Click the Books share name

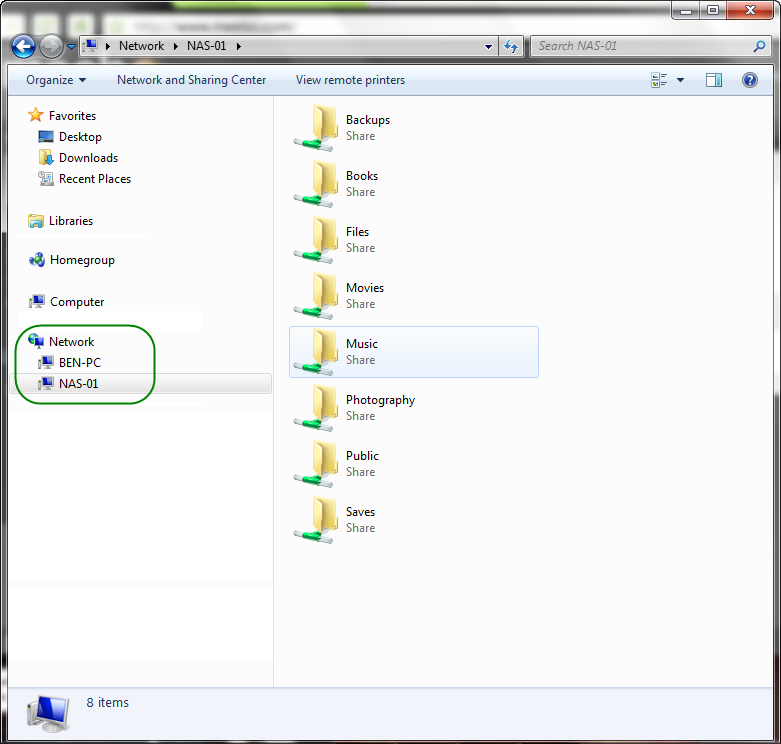tap(362, 176)
